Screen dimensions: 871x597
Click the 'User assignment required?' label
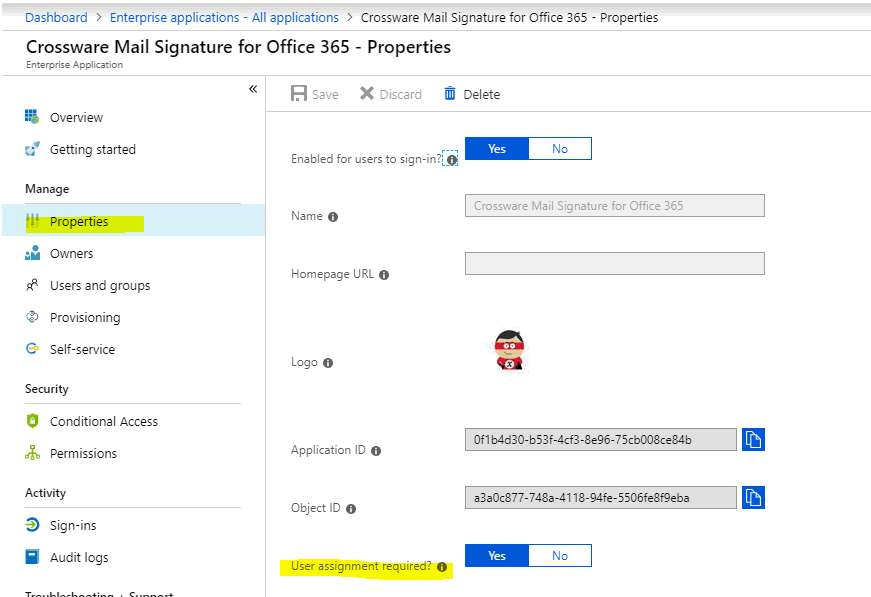361,566
